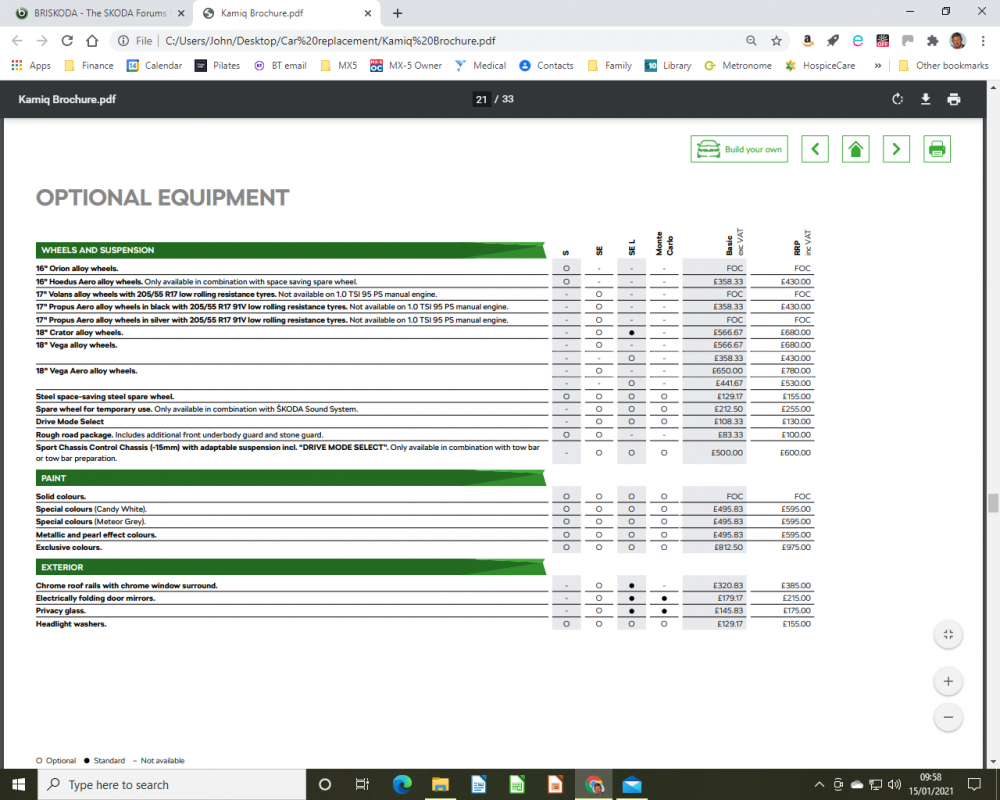Go to previous brochure page arrow
This screenshot has width=1000, height=800.
coord(815,149)
